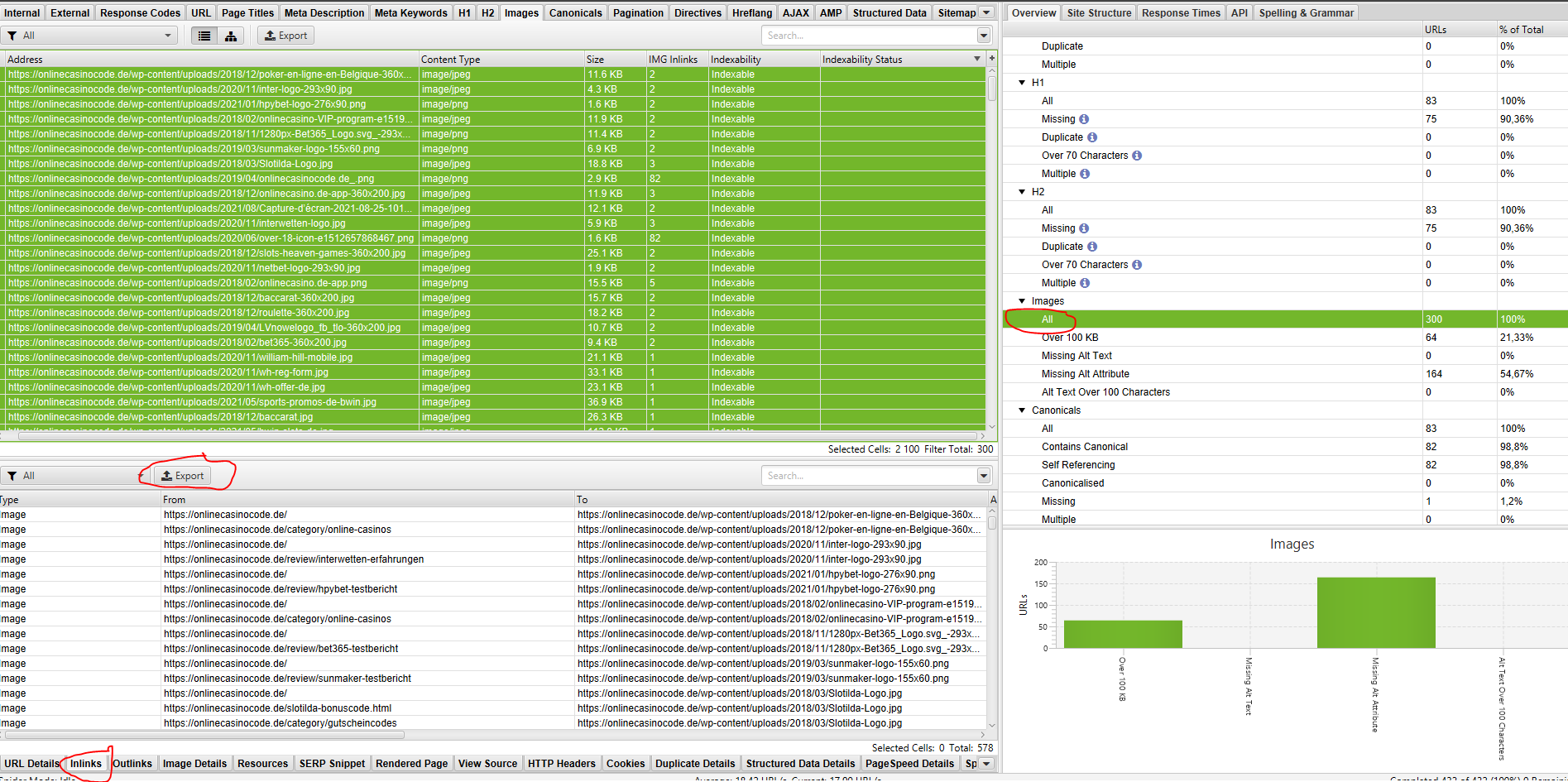Switch to tree view icon
This screenshot has height=782, width=1568.
pyautogui.click(x=231, y=36)
